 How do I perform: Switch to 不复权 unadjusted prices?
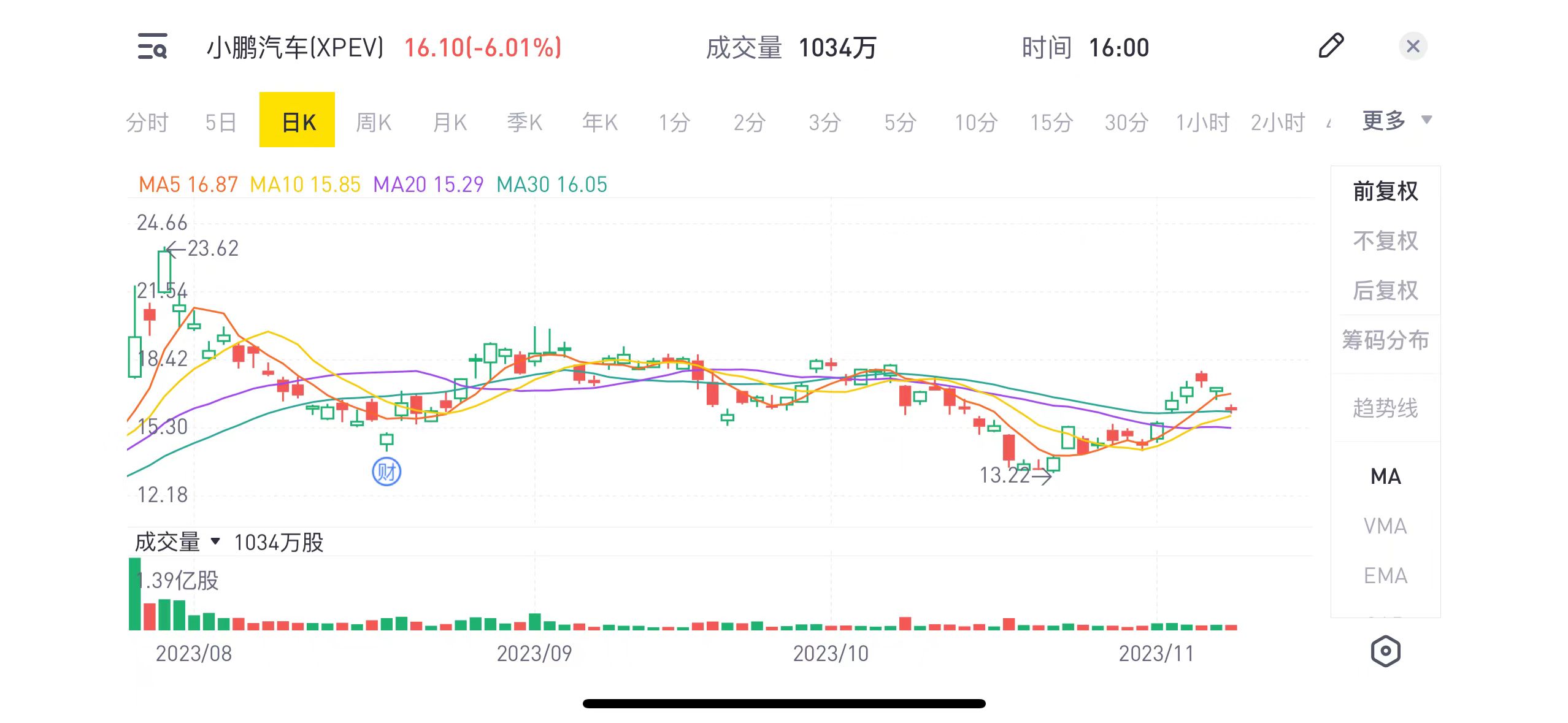pyautogui.click(x=1385, y=241)
